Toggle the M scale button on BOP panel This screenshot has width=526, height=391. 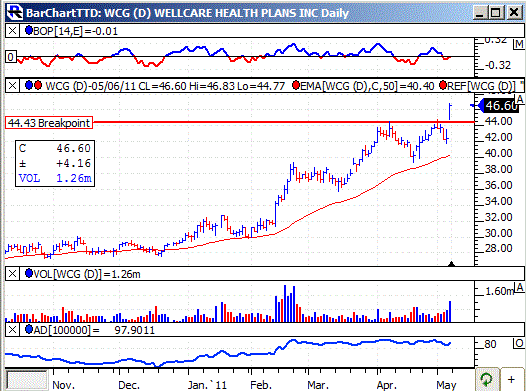point(520,44)
